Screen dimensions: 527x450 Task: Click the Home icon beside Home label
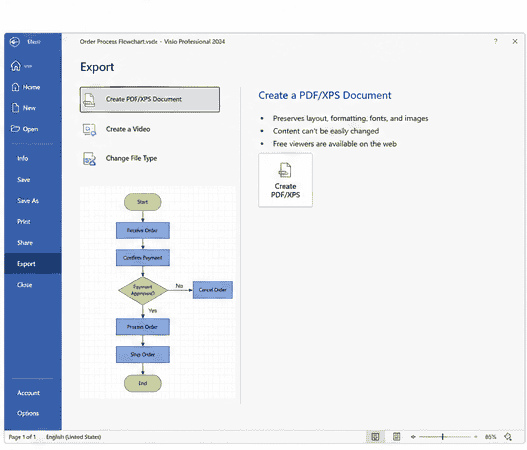pyautogui.click(x=15, y=87)
